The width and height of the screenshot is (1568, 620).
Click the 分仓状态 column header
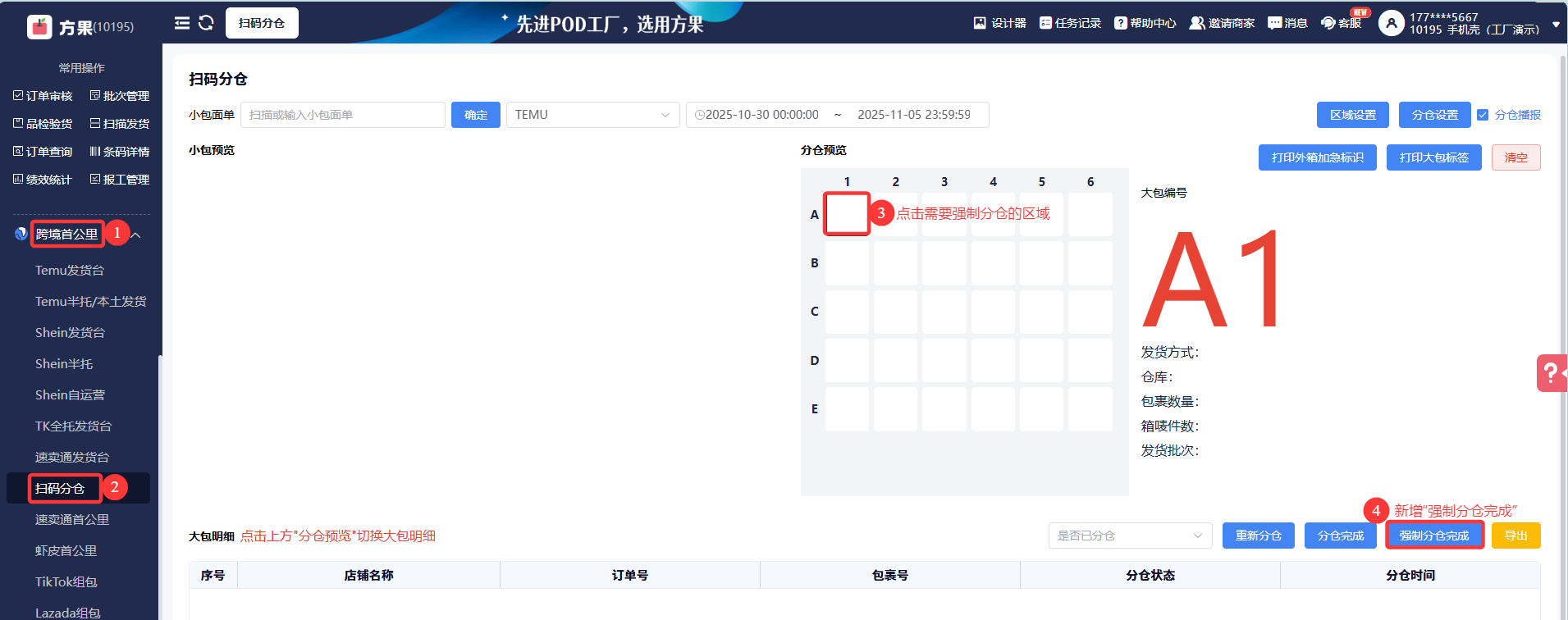(x=1150, y=575)
